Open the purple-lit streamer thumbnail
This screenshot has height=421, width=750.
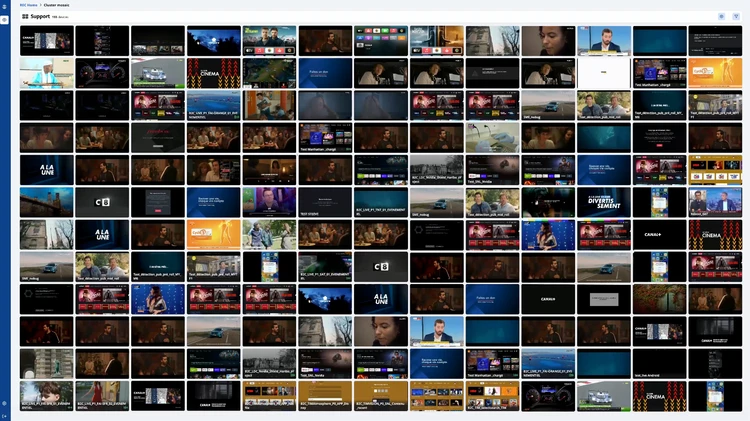coord(269,202)
